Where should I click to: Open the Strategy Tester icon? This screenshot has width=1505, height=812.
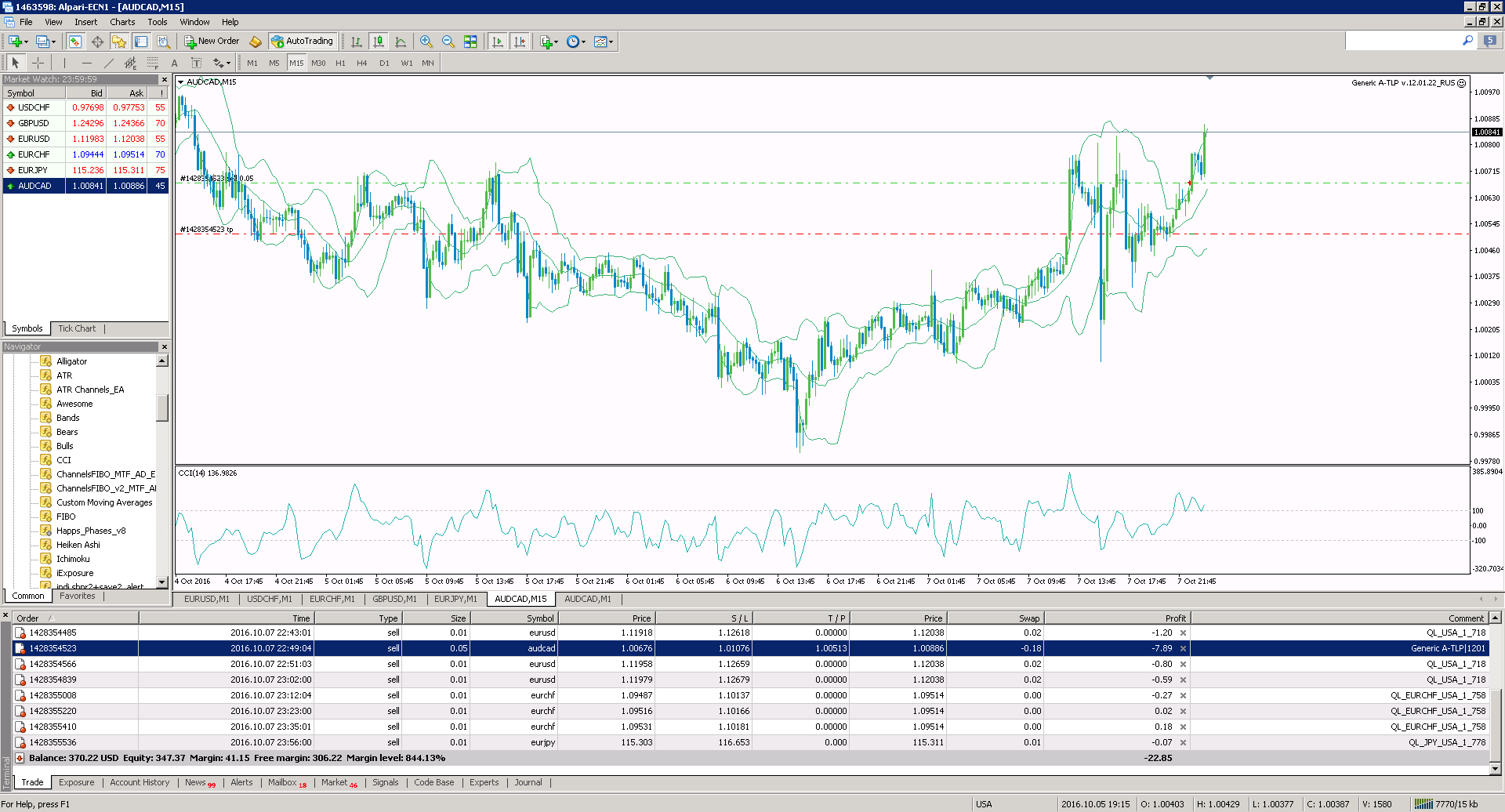[x=163, y=42]
